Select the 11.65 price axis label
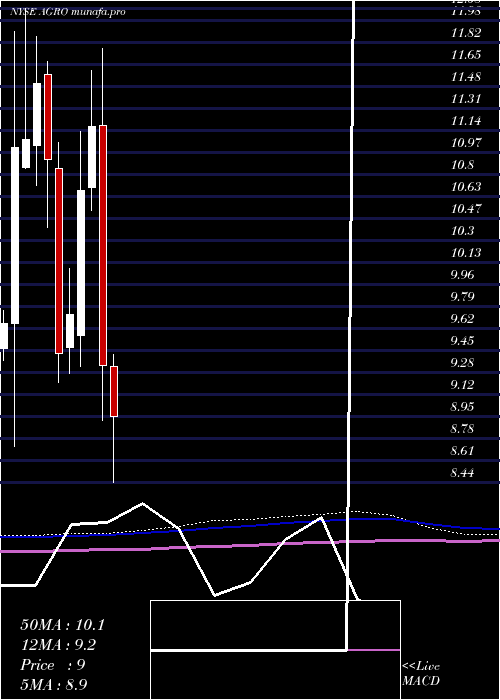This screenshot has width=500, height=700. click(x=466, y=55)
